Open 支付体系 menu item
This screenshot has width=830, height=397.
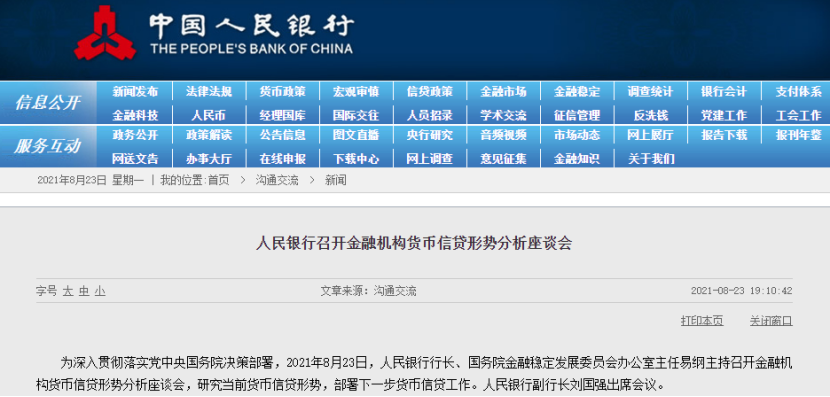pyautogui.click(x=798, y=92)
